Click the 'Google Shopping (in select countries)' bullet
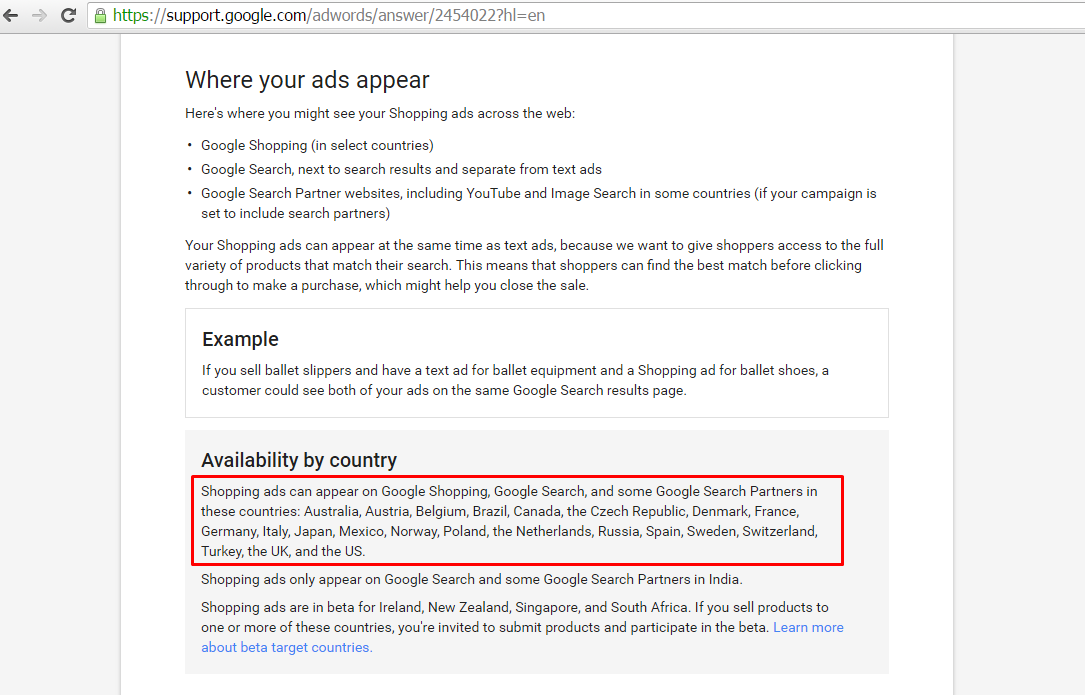 coord(317,145)
